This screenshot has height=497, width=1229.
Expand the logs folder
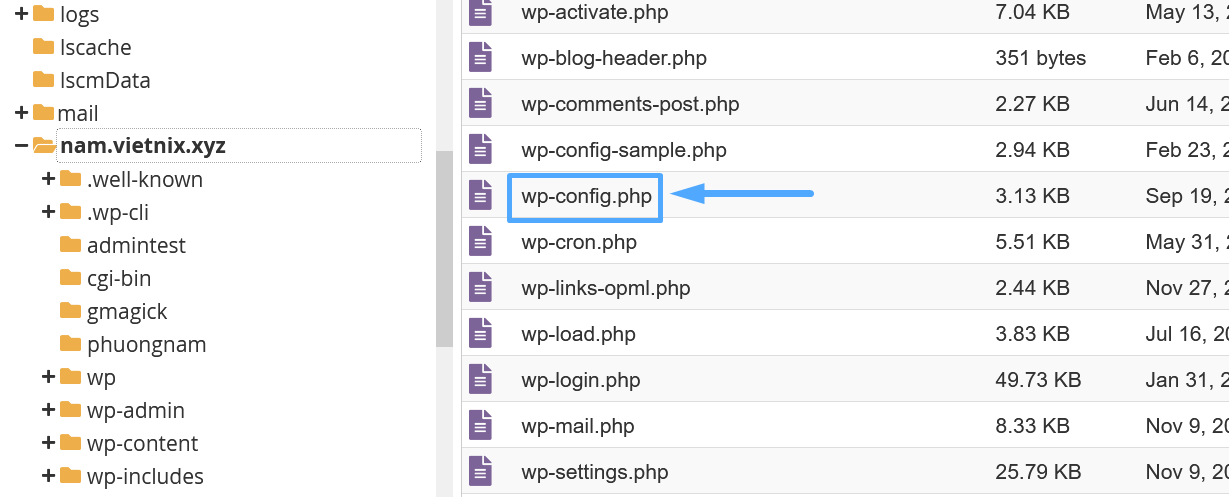pyautogui.click(x=21, y=14)
